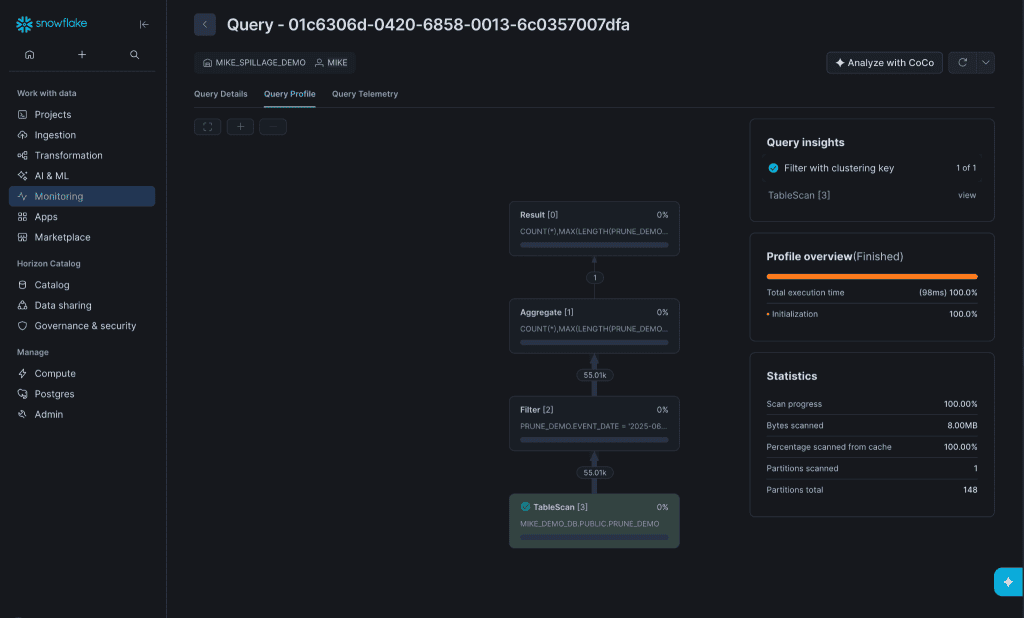Viewport: 1024px width, 618px height.
Task: Click the plus create icon in the sidebar
Action: point(82,55)
